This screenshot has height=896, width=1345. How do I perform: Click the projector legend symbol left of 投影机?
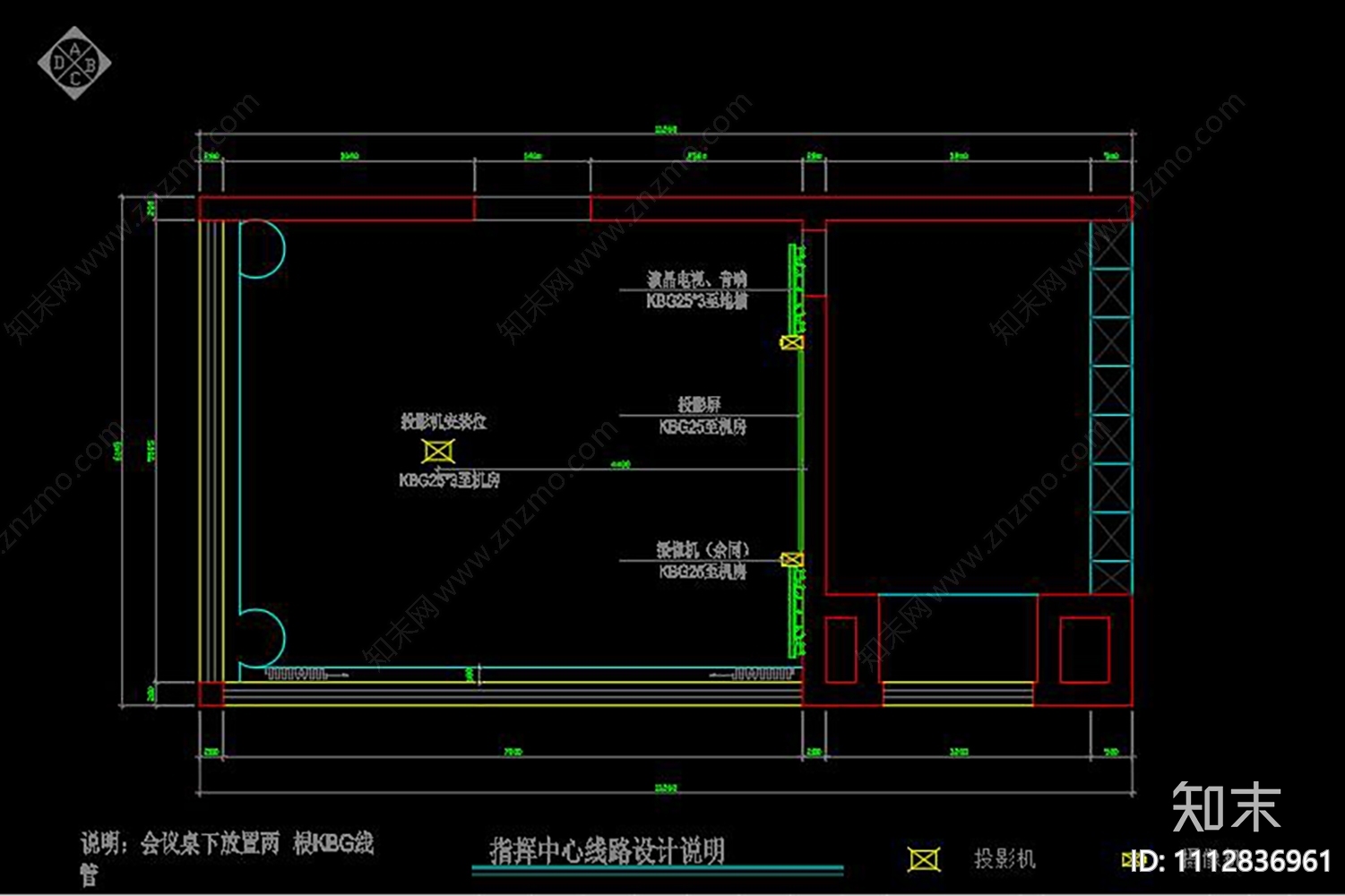(924, 859)
